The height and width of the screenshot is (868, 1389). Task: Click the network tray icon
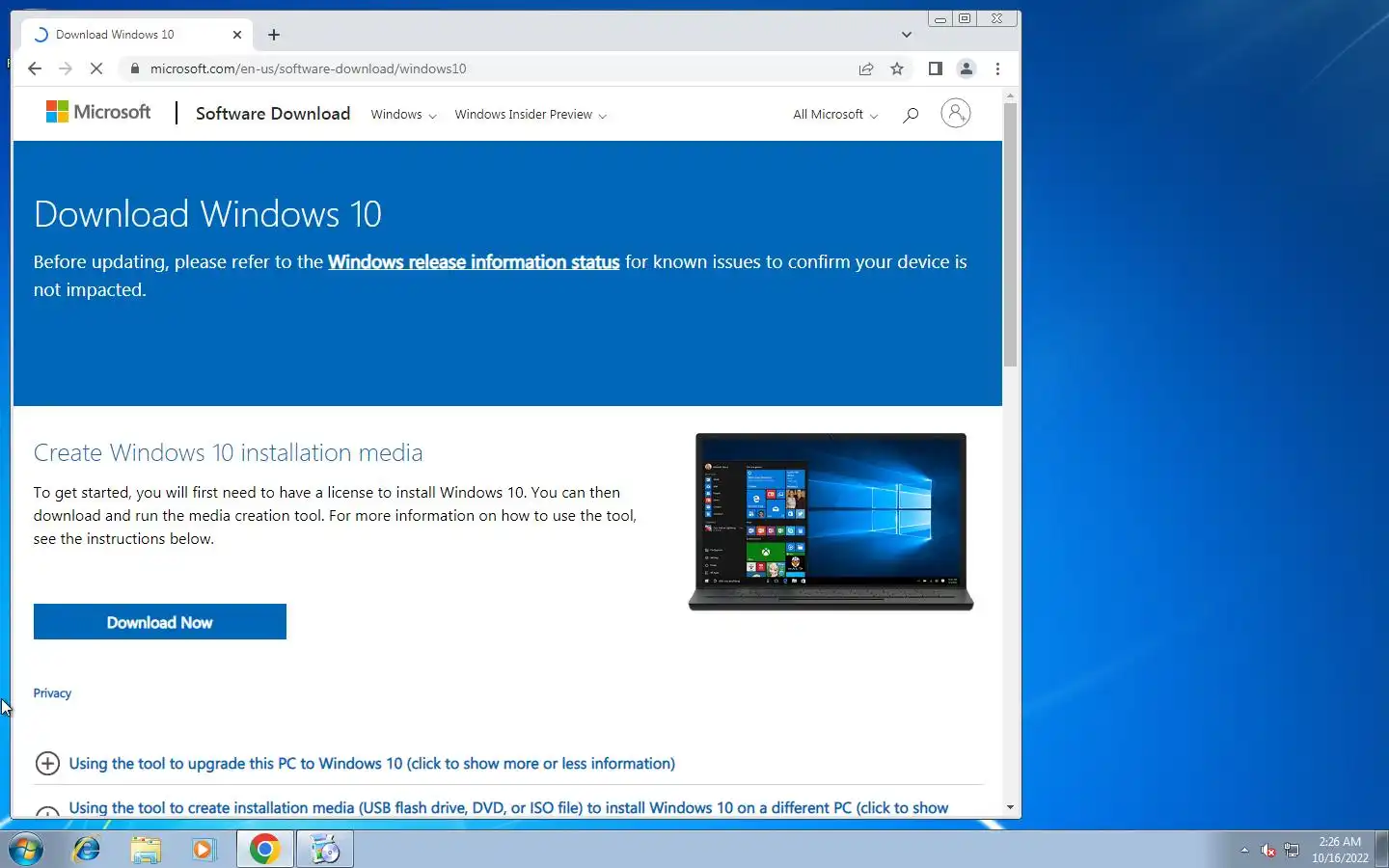[x=1292, y=851]
